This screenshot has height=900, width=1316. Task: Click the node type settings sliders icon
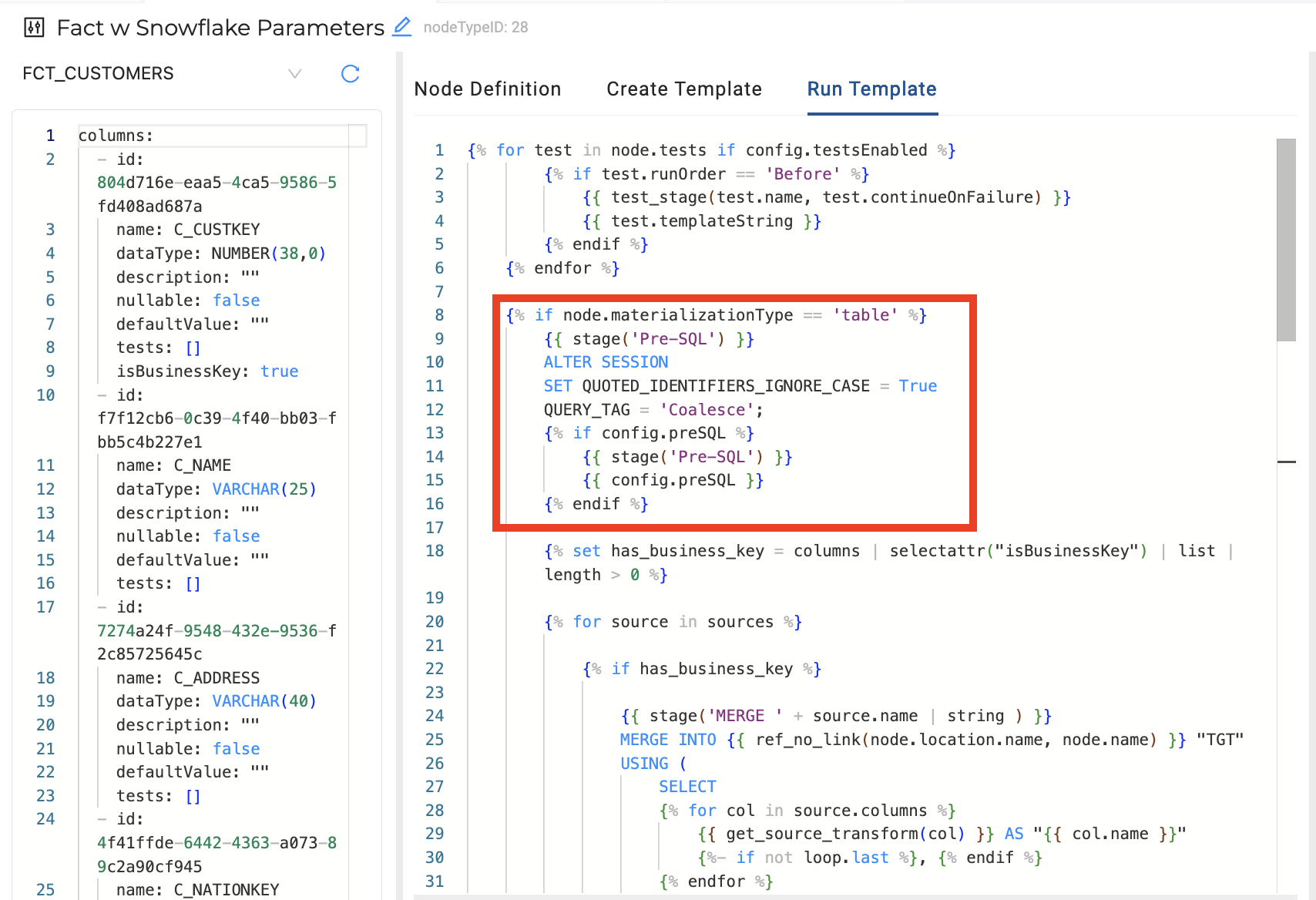click(x=34, y=29)
